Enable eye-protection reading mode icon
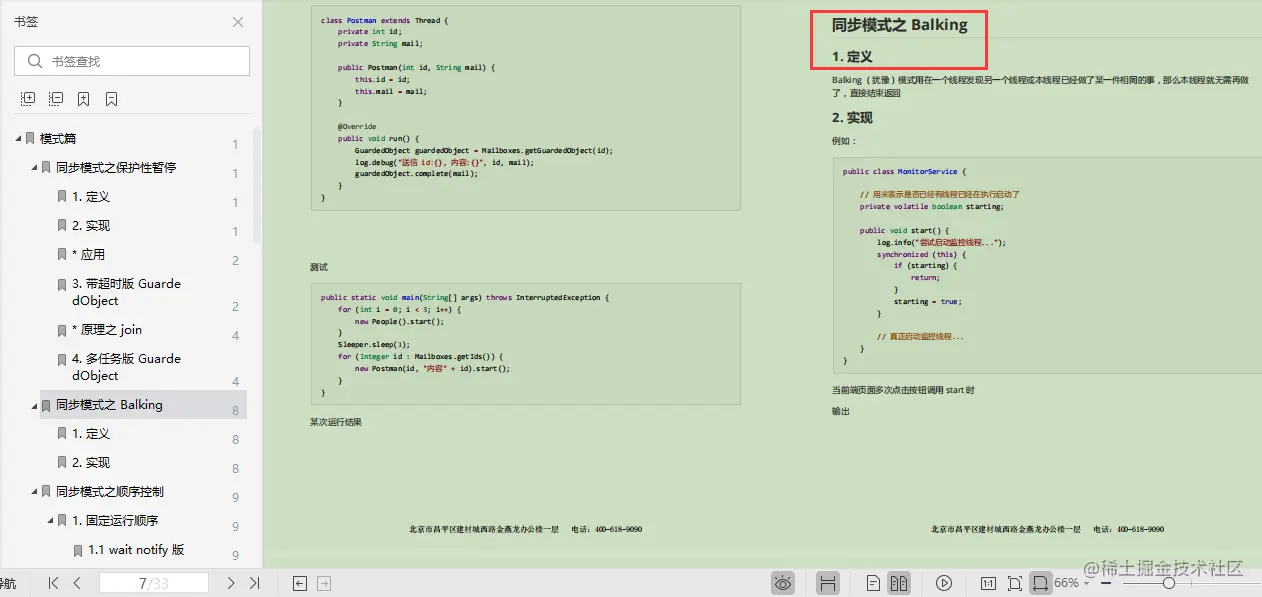This screenshot has width=1262, height=597. (x=783, y=582)
